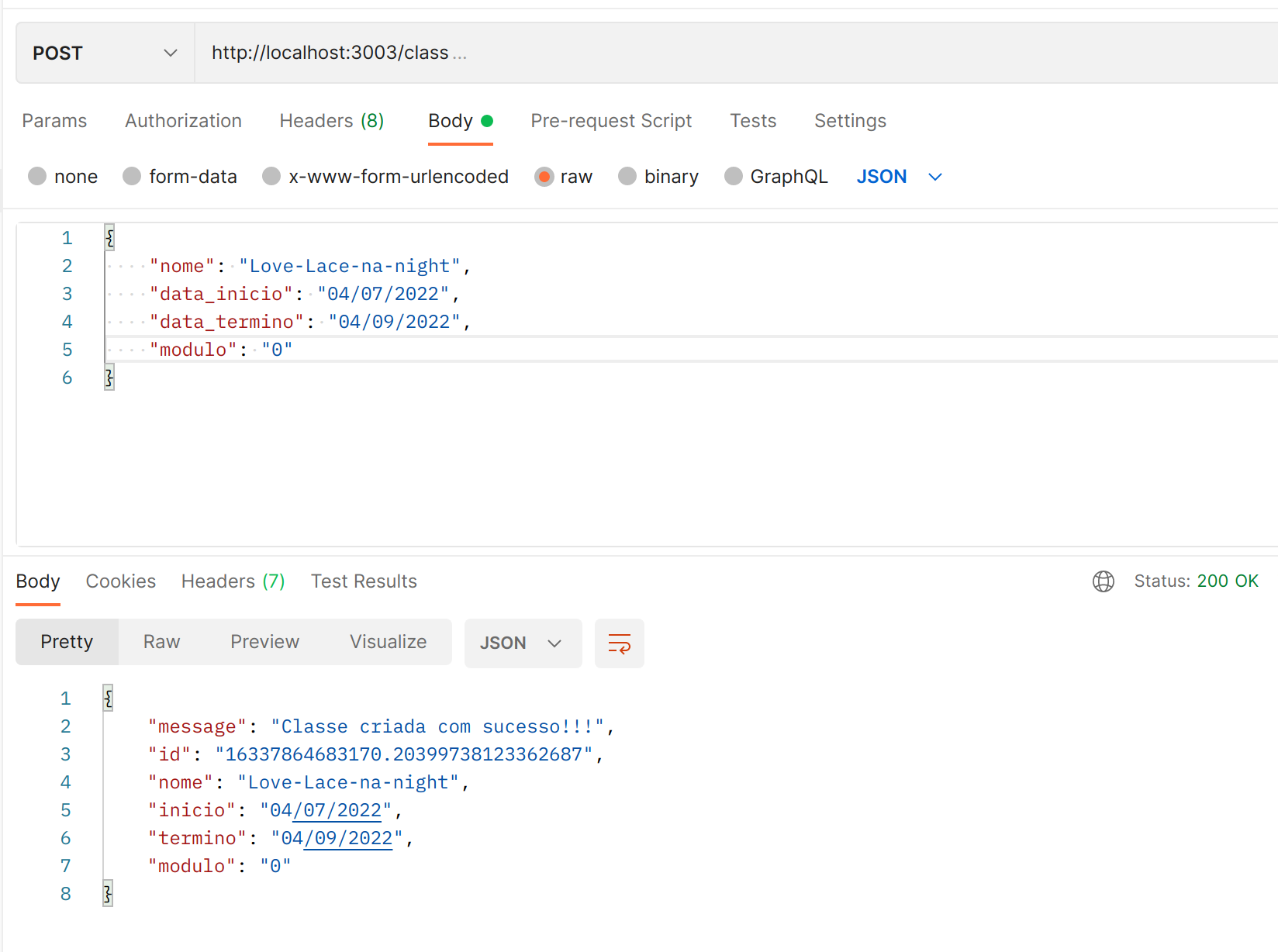Screen dimensions: 1278x952
Task: Open the POST request method dropdown
Action: pos(104,52)
